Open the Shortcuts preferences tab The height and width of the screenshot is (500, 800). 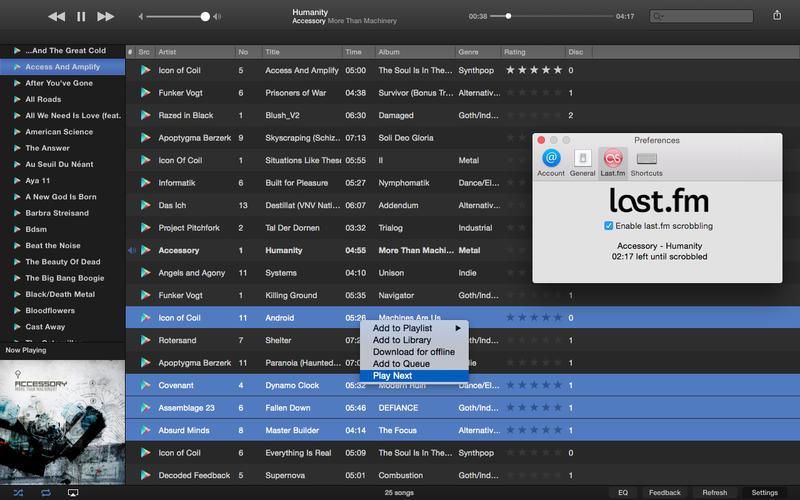646,163
